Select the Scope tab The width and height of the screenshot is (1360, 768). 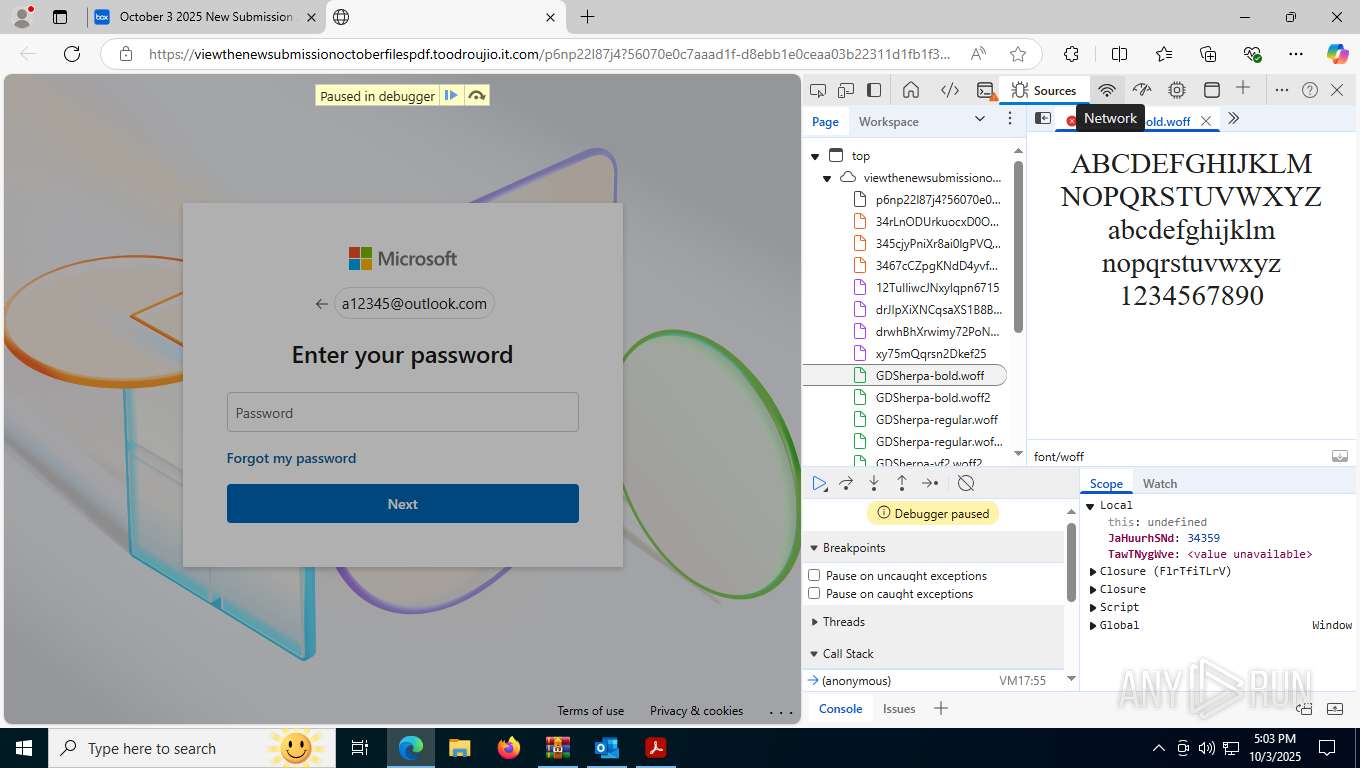pyautogui.click(x=1106, y=483)
